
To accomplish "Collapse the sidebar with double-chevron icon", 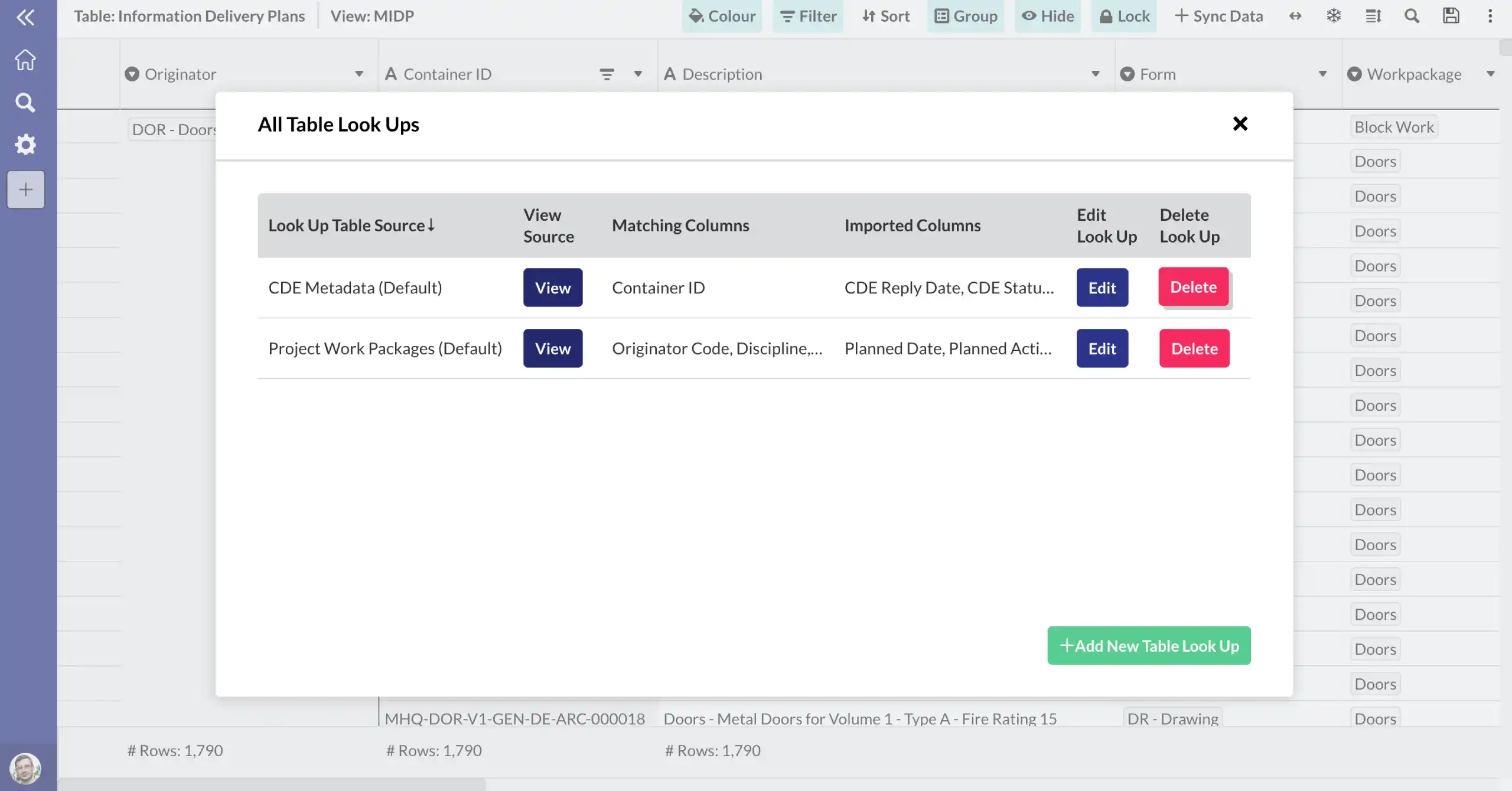I will (25, 17).
